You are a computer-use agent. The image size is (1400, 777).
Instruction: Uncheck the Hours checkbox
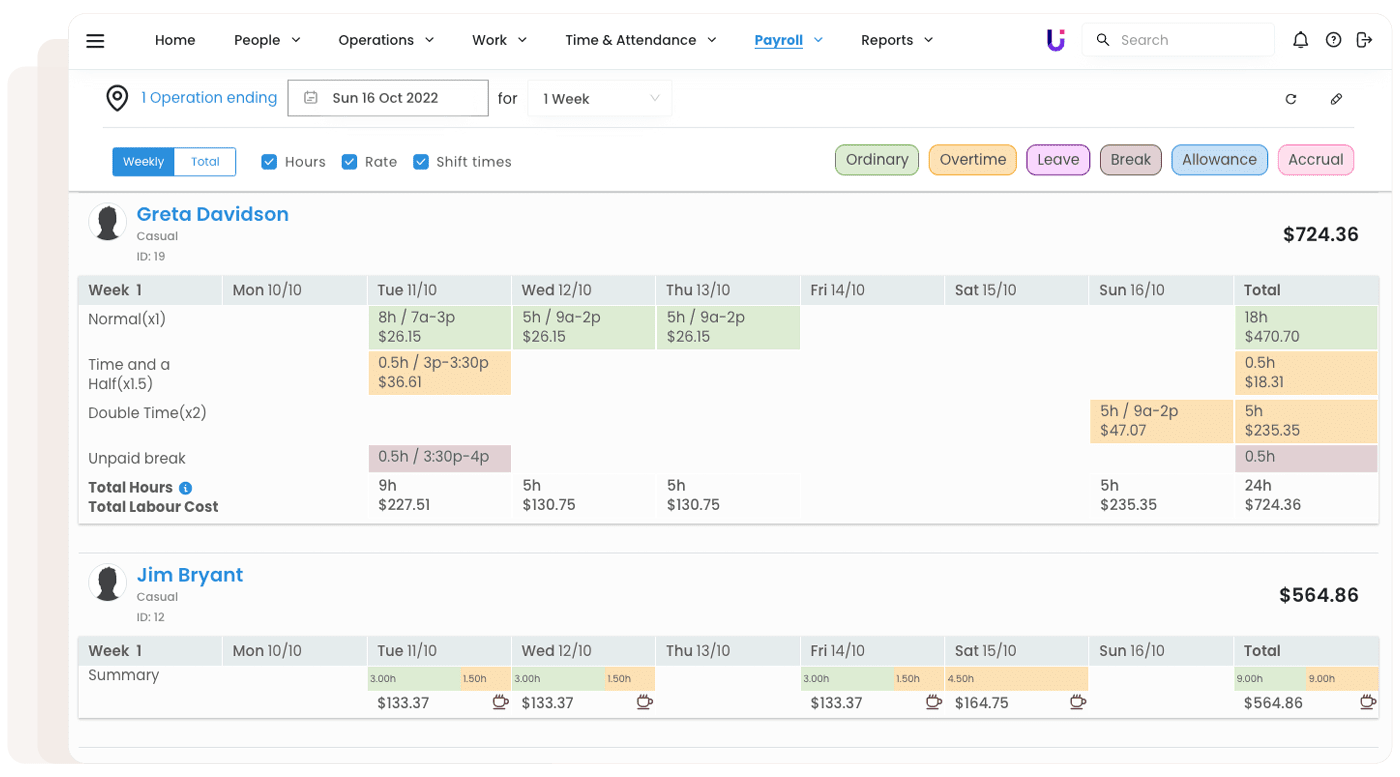tap(269, 161)
